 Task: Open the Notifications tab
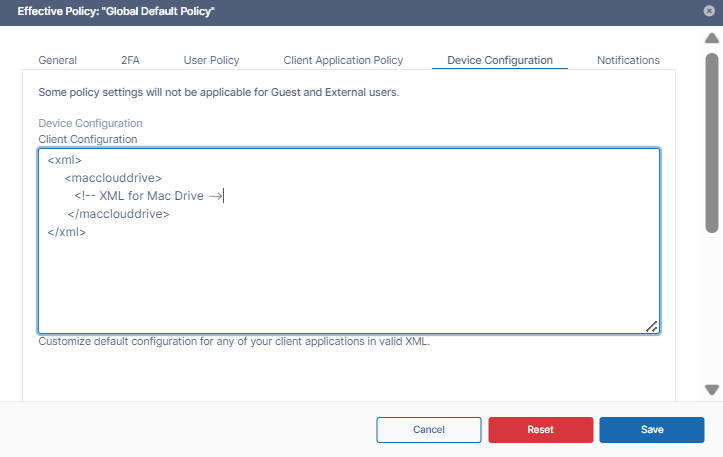628,60
